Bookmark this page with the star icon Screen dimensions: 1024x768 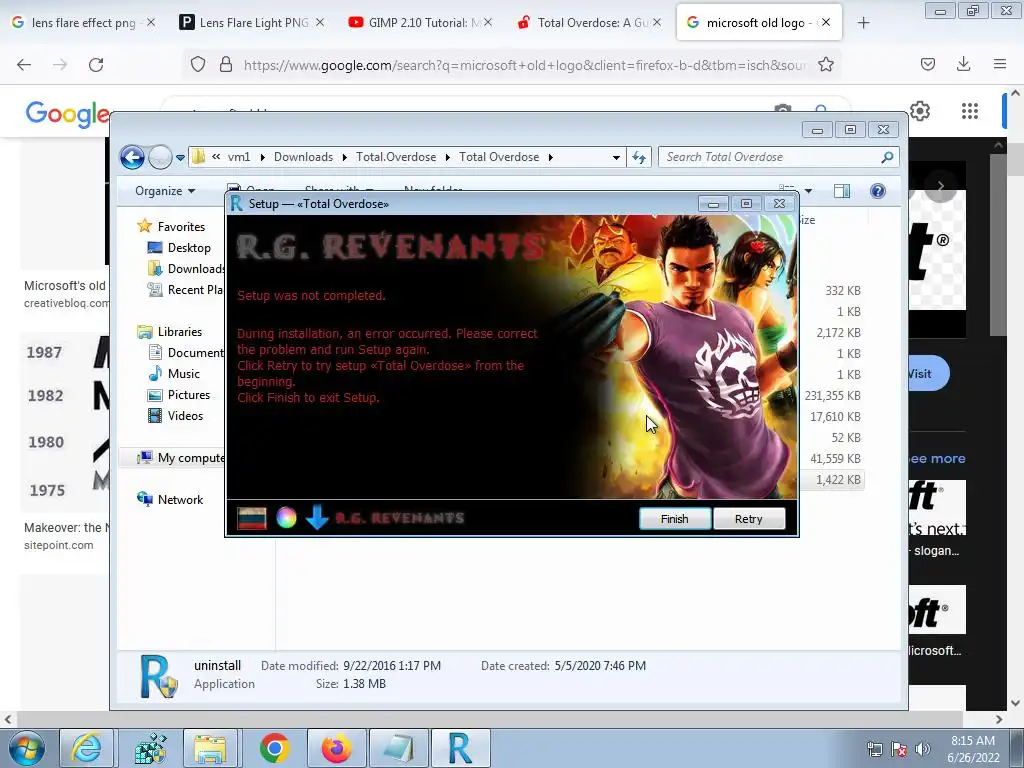825,64
